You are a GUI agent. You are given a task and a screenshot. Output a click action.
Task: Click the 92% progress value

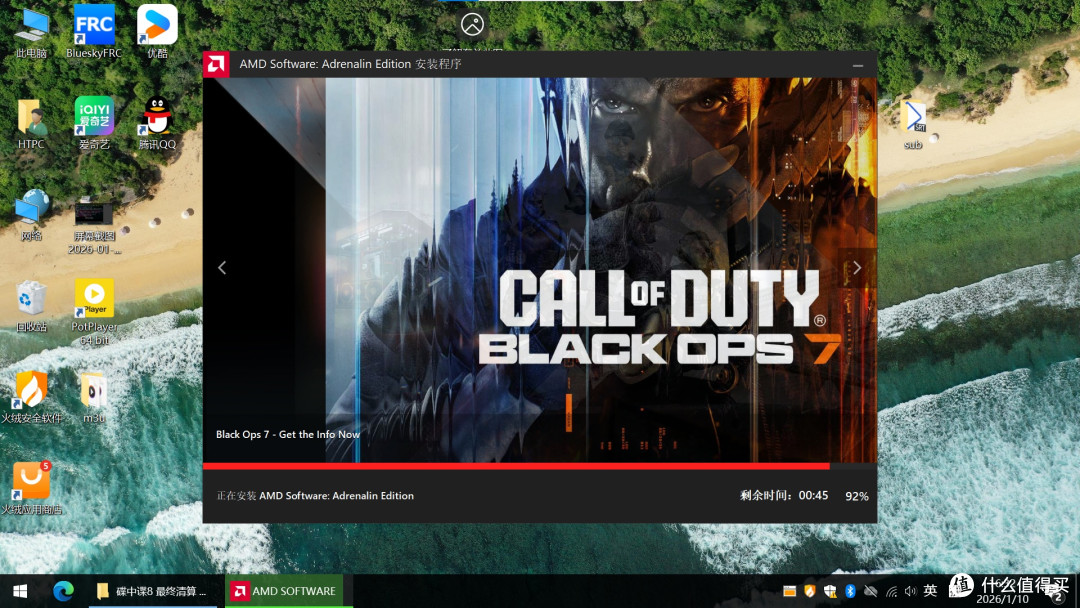point(857,496)
